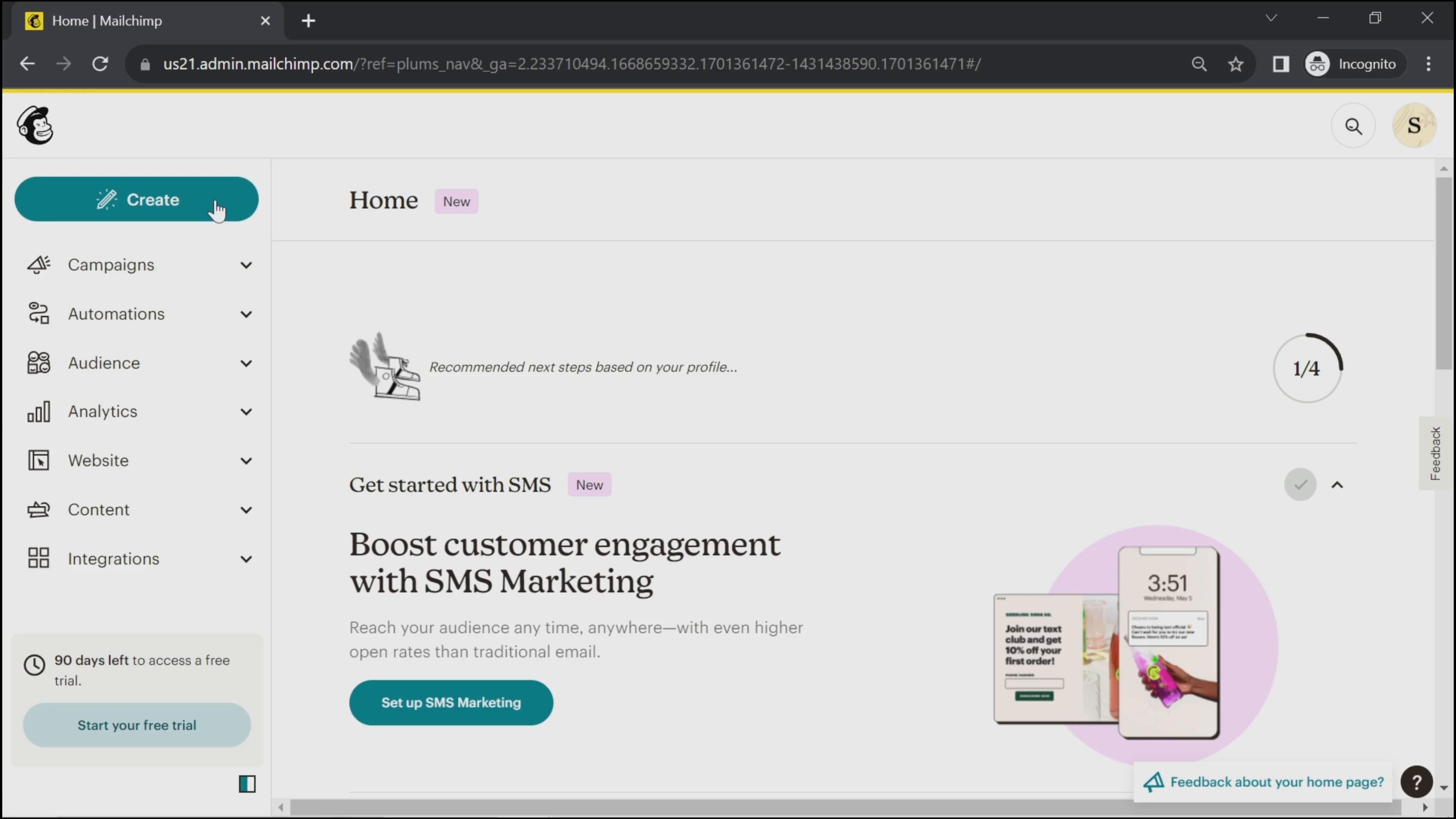Click the Set up SMS Marketing button
The height and width of the screenshot is (819, 1456).
(450, 703)
